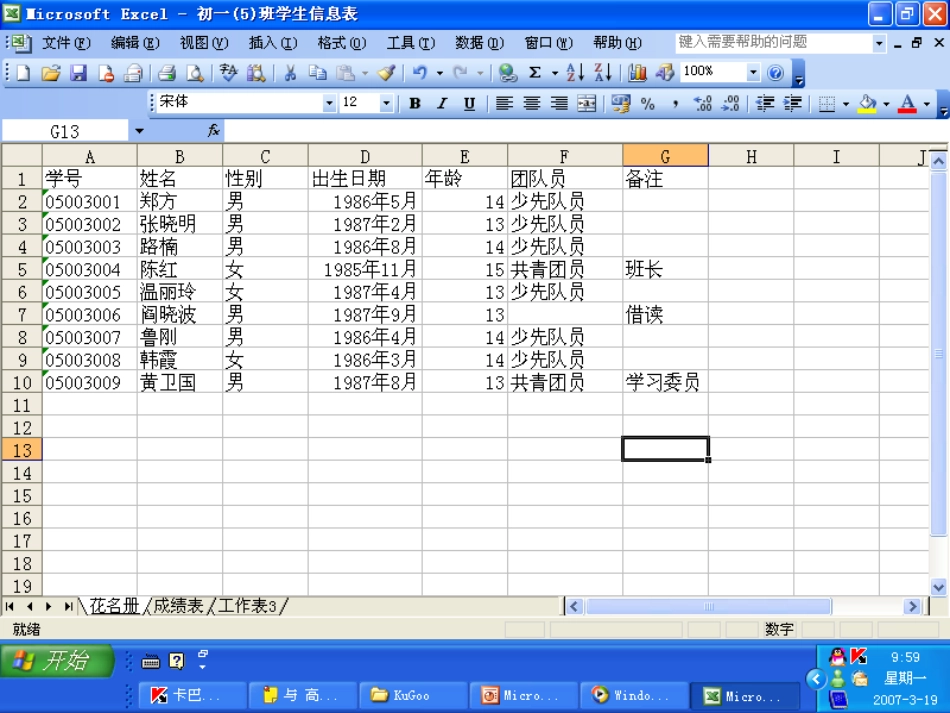
Task: Toggle Bold formatting
Action: 415,104
